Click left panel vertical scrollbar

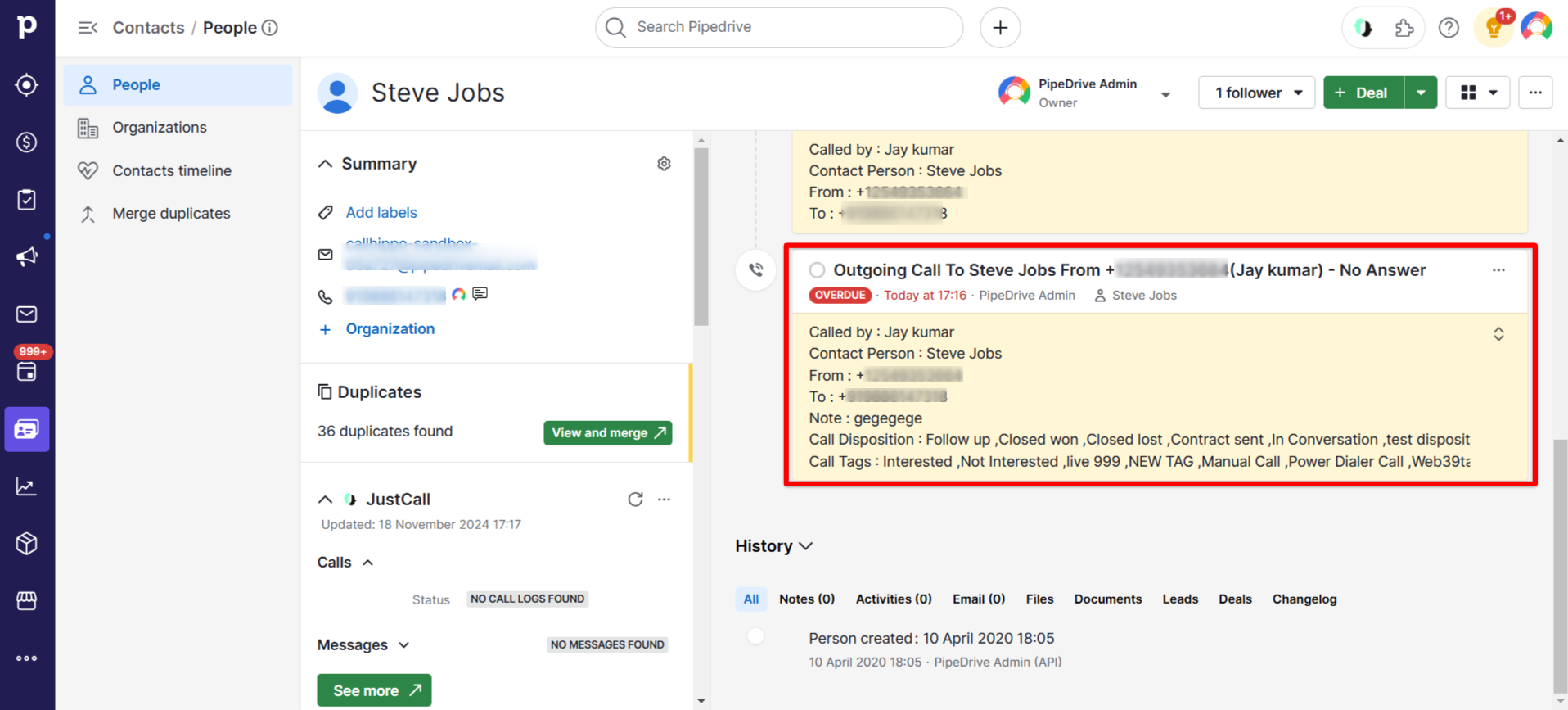click(x=701, y=237)
